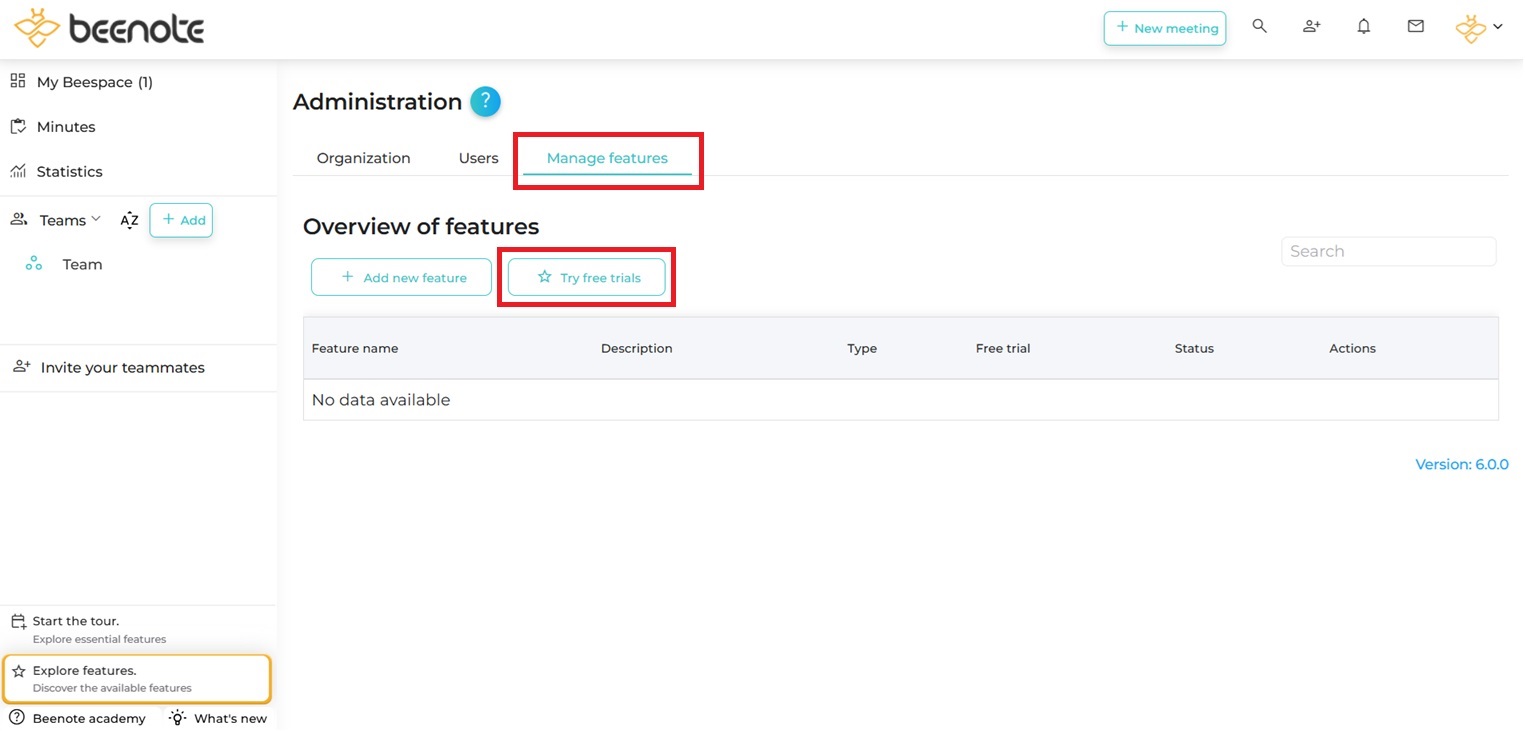This screenshot has height=731, width=1525.
Task: Open the profile avatar dropdown menu
Action: coord(1479,28)
